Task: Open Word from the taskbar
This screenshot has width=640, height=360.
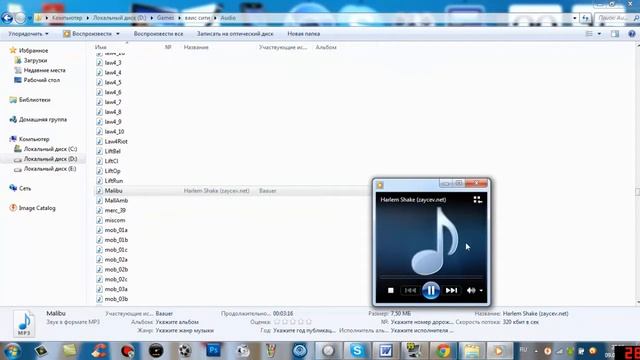Action: (x=385, y=351)
